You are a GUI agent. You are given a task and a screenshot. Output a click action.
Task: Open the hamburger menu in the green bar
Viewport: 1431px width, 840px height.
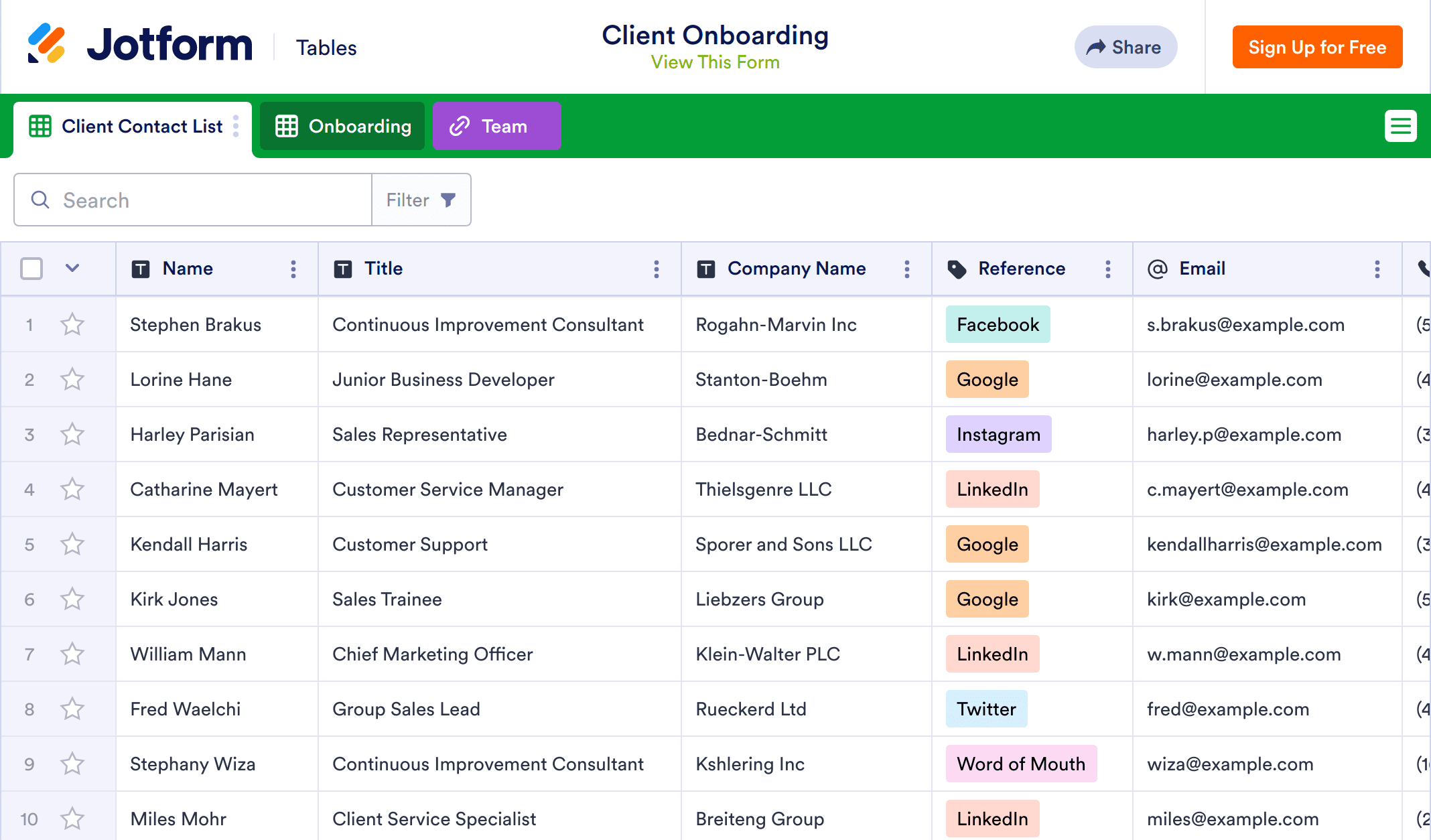(x=1400, y=126)
